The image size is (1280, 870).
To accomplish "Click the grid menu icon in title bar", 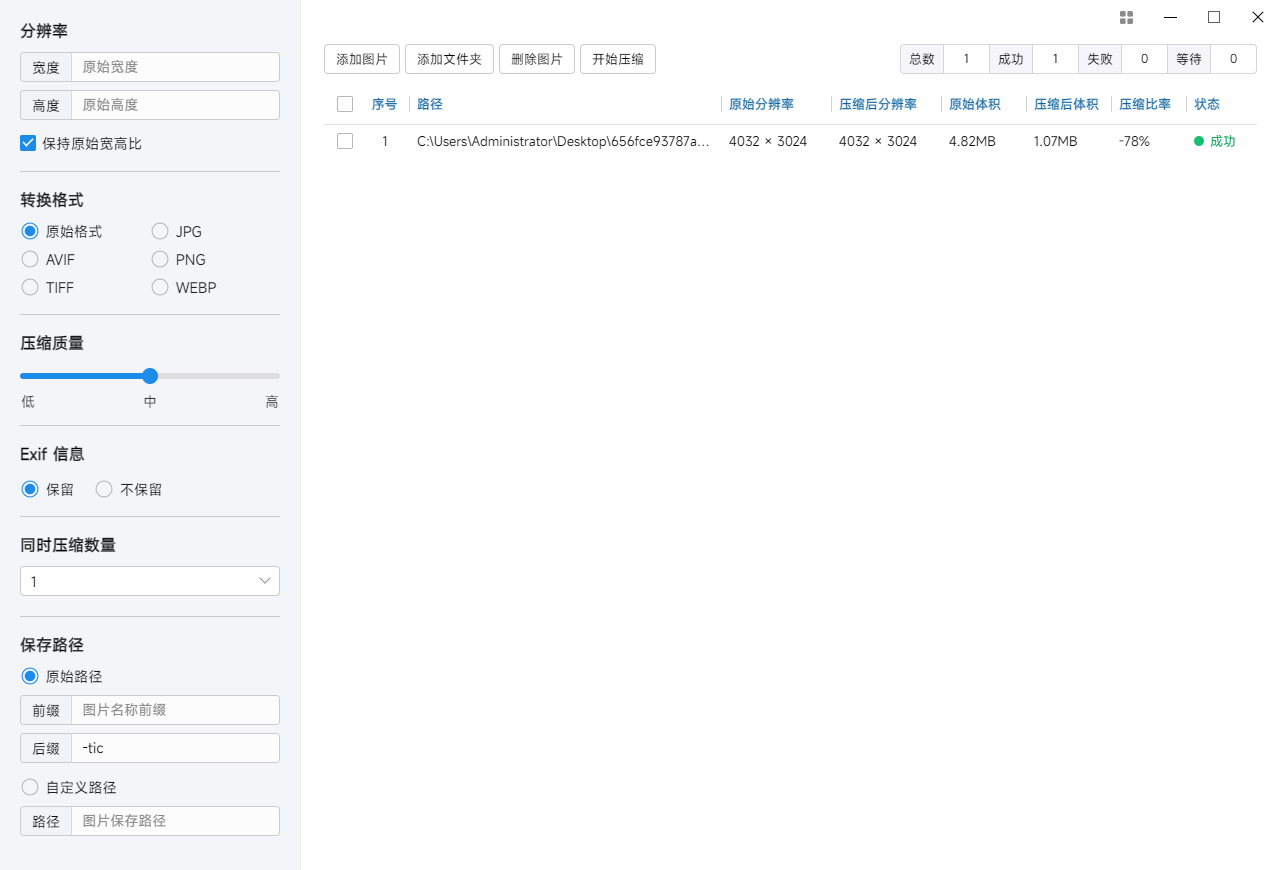I will [1127, 17].
